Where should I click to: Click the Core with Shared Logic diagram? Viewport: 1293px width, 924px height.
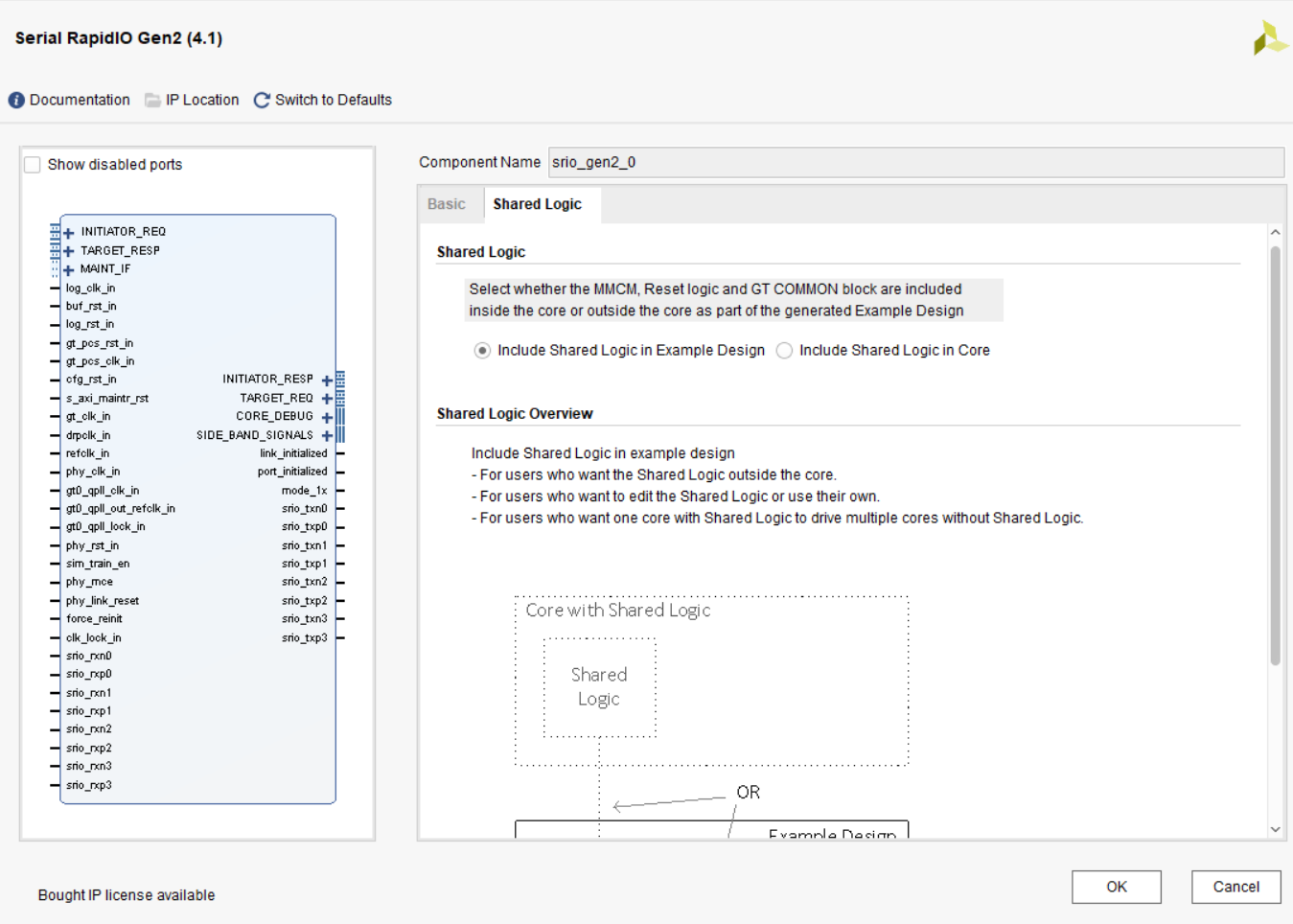tap(711, 681)
